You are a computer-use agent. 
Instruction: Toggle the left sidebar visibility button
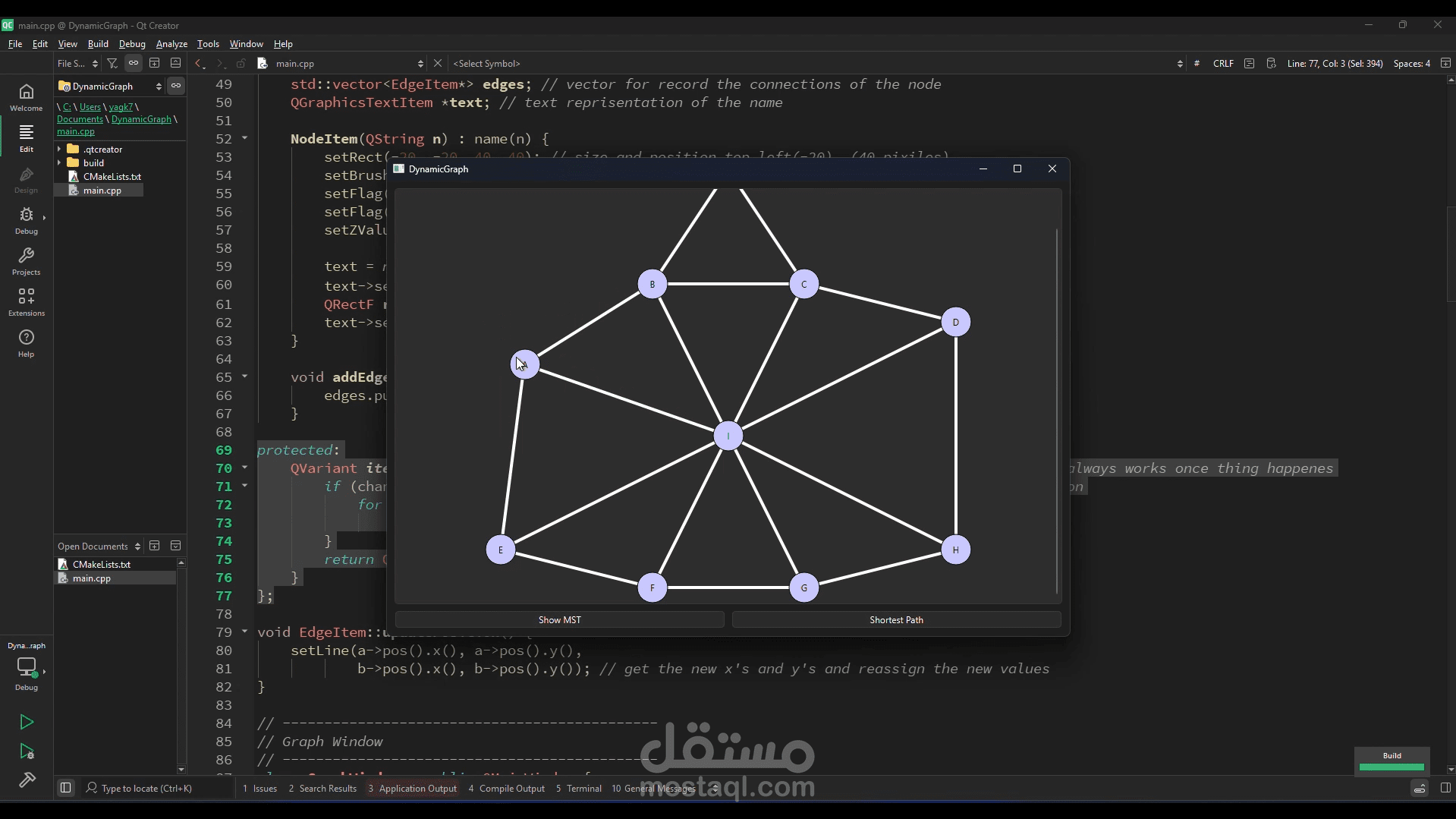65,788
